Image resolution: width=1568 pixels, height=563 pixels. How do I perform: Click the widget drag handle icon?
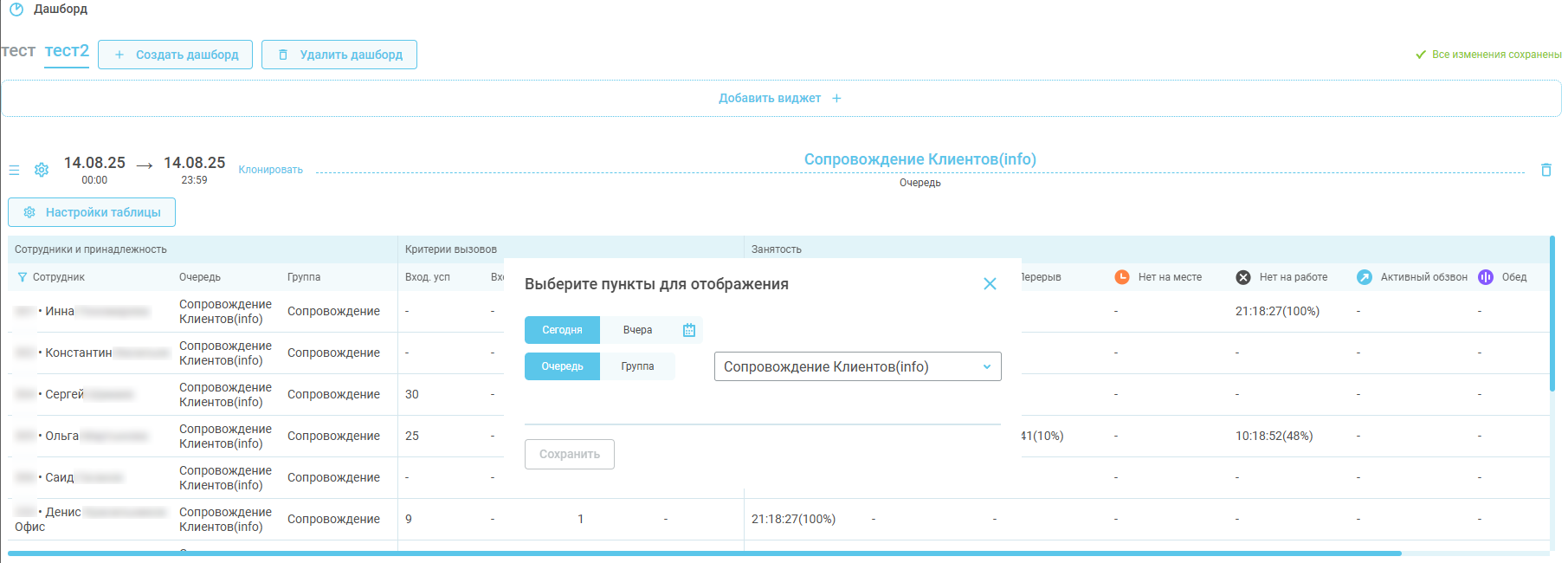pos(14,170)
